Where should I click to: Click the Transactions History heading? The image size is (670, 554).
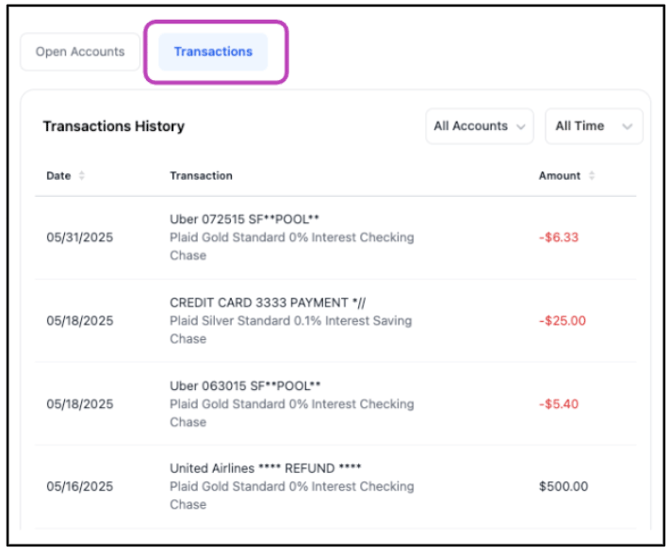(114, 126)
